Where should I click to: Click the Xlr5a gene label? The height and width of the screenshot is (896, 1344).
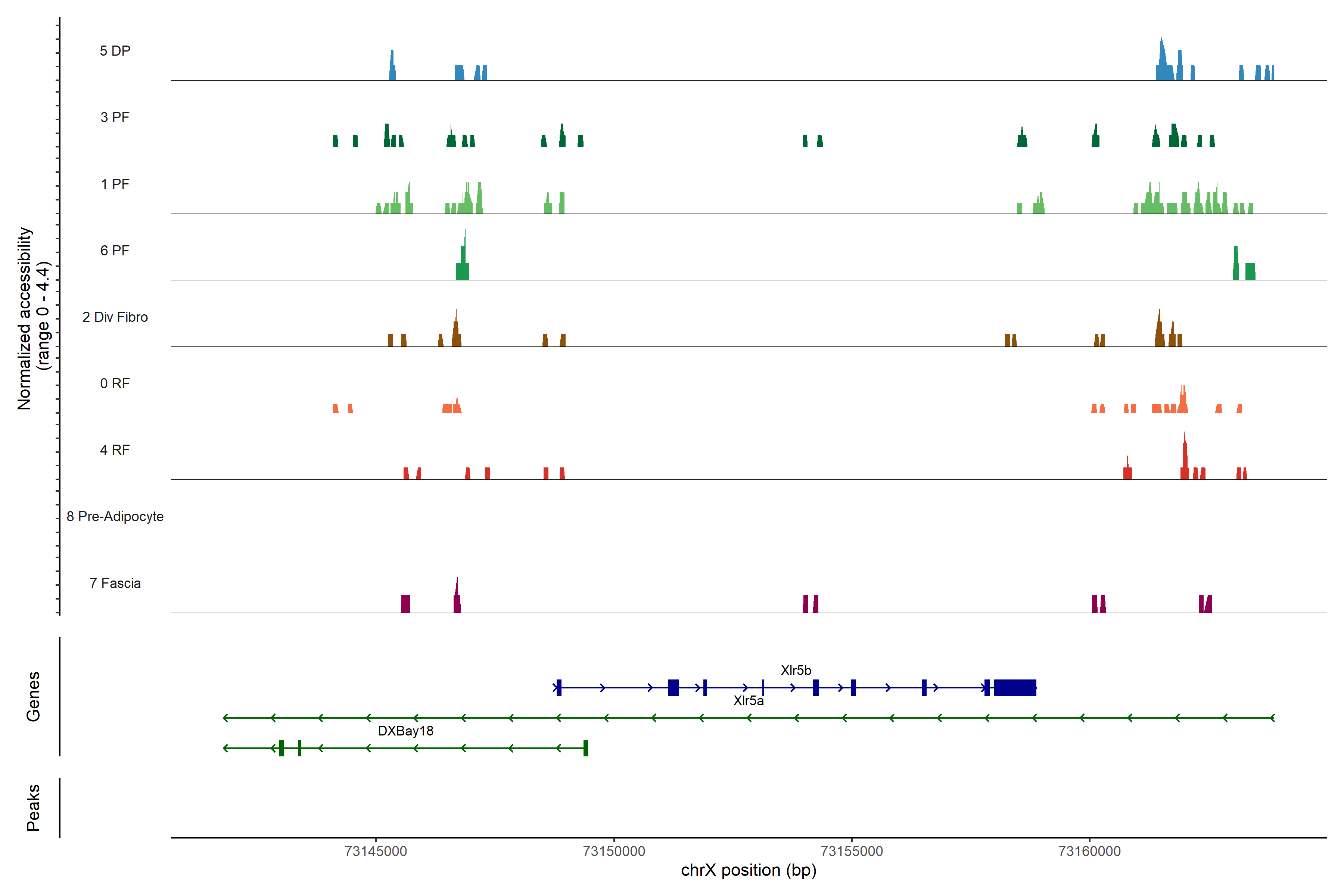[x=749, y=701]
